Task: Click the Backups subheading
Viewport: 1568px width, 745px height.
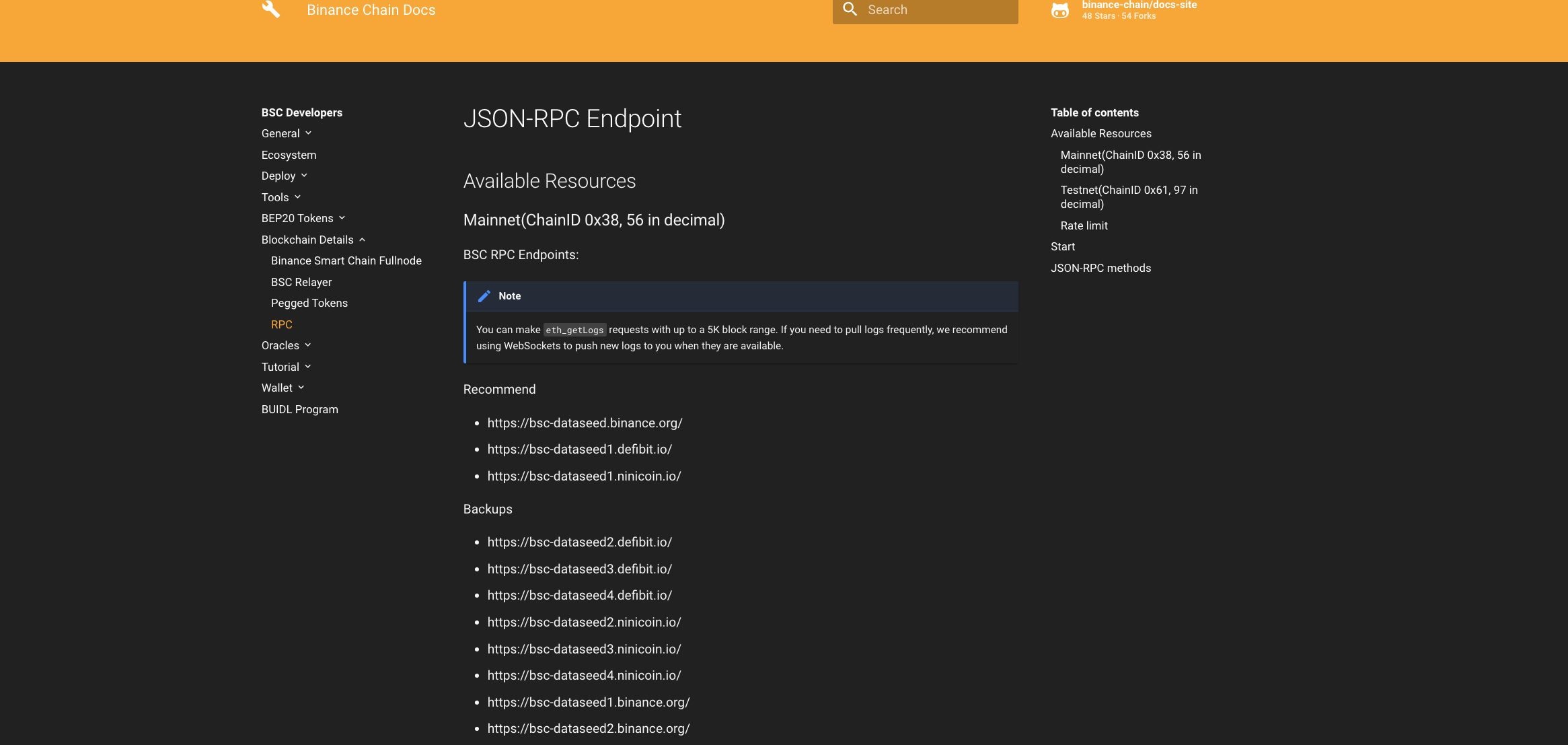Action: [x=488, y=509]
